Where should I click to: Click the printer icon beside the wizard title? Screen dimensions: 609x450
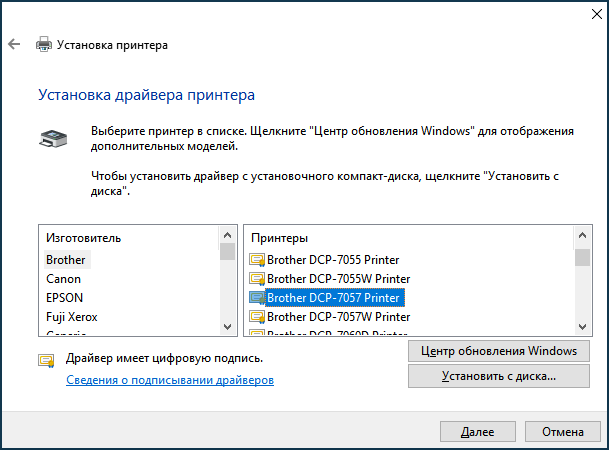point(44,44)
